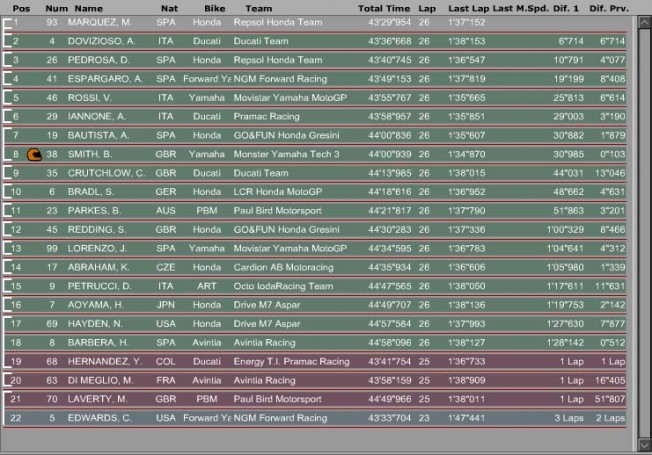Screen dimensions: 652x455
Task: Select the BARBERA, H. name cell
Action: (98, 343)
